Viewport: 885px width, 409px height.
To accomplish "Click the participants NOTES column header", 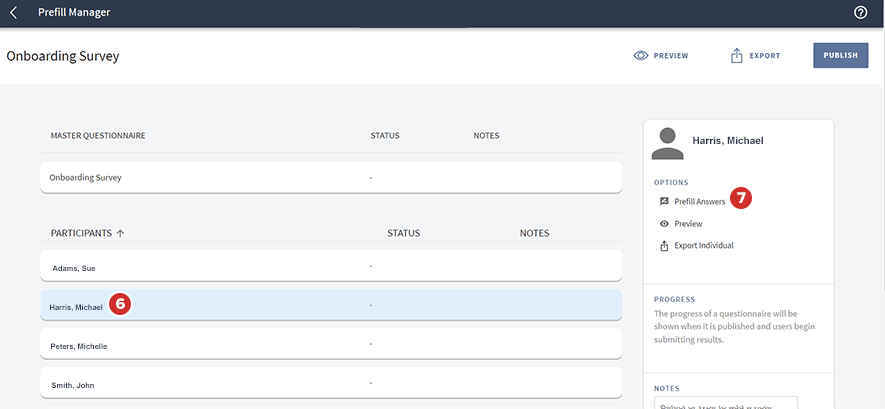I will click(x=534, y=233).
